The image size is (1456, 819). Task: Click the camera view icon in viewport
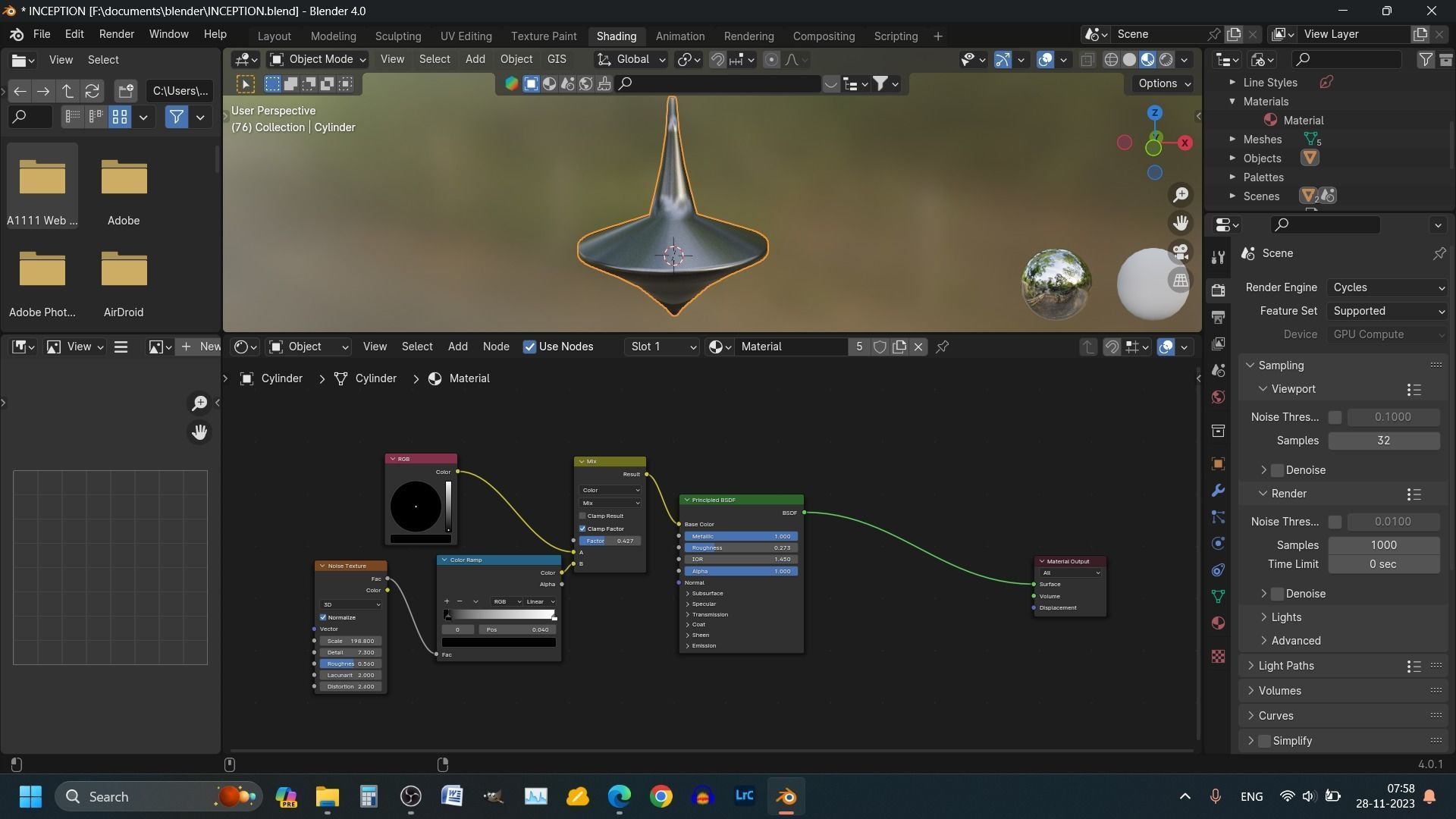coord(1181,252)
